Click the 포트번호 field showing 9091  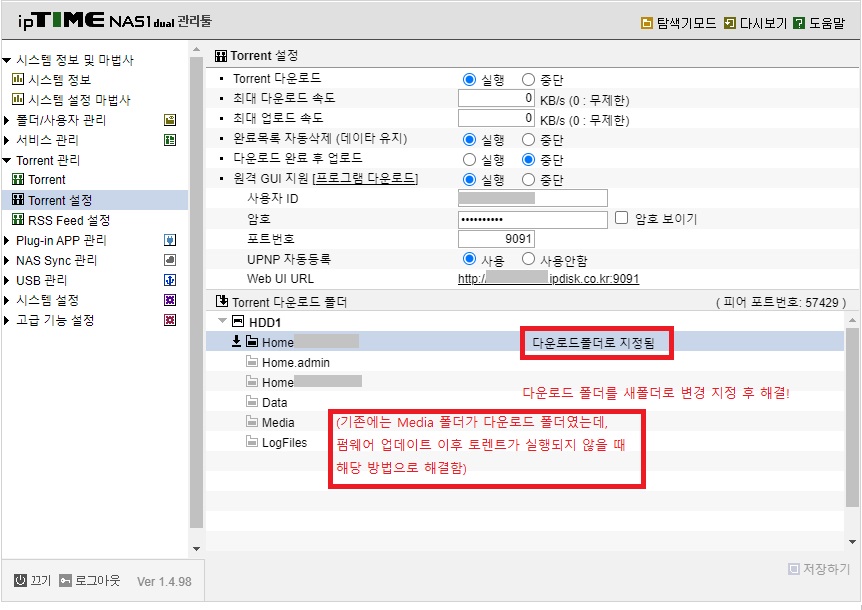(x=496, y=239)
